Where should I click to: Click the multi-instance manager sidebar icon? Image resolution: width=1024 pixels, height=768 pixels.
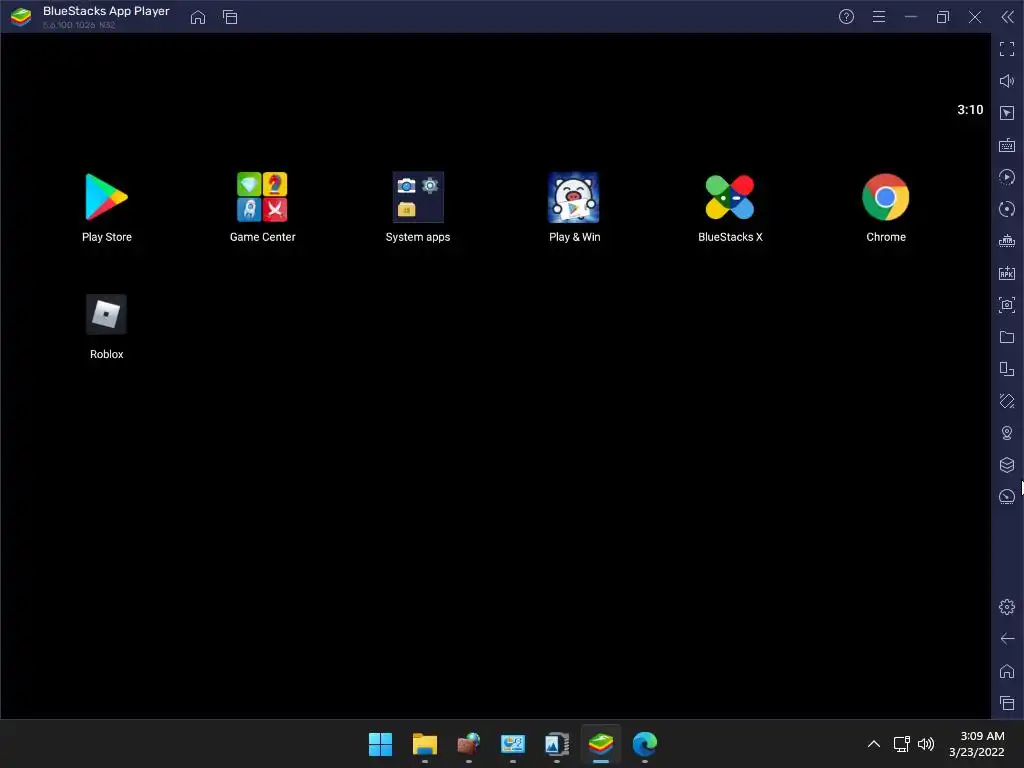1007,369
